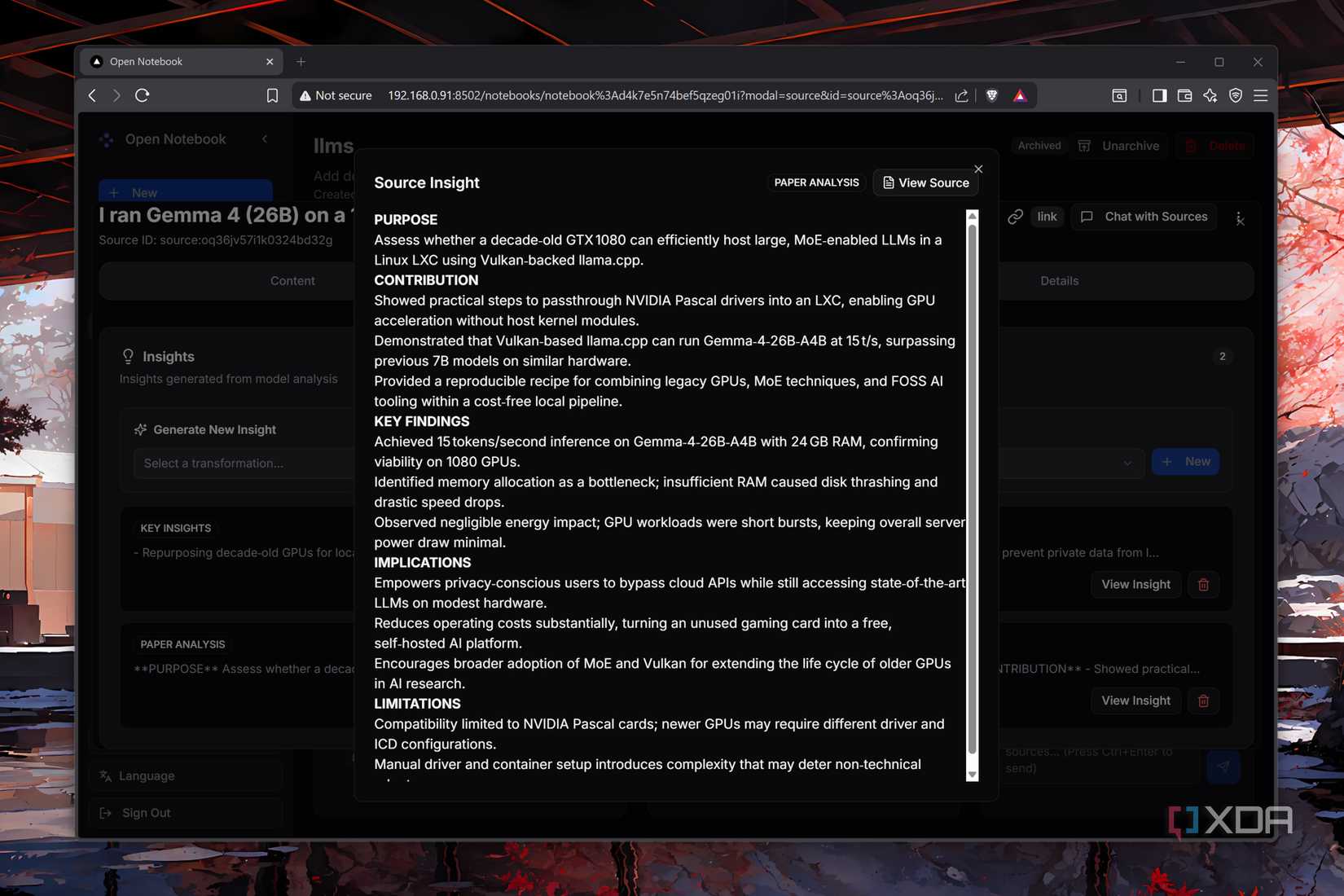
Task: Reload the current page
Action: pyautogui.click(x=143, y=95)
